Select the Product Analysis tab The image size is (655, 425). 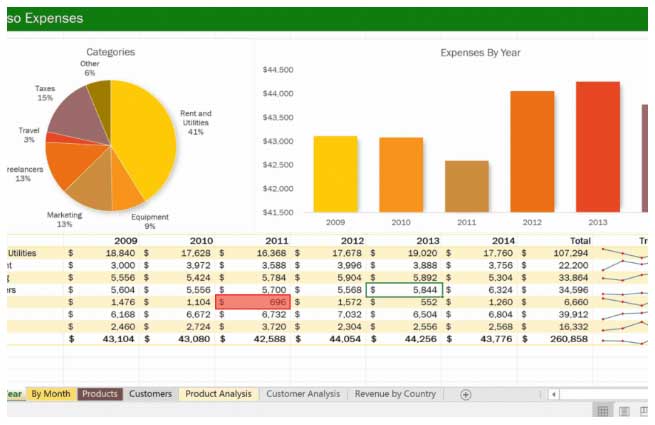click(218, 394)
